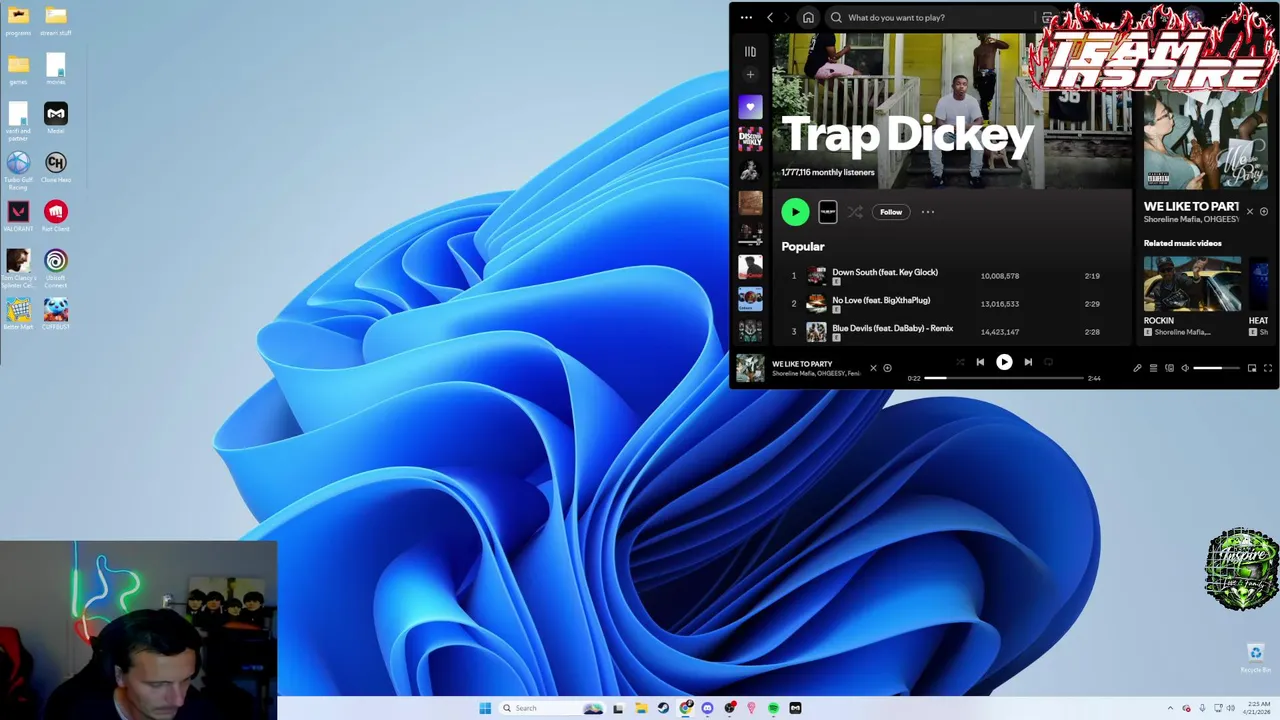Click the taskbar Search box
The height and width of the screenshot is (720, 1280).
[x=553, y=708]
